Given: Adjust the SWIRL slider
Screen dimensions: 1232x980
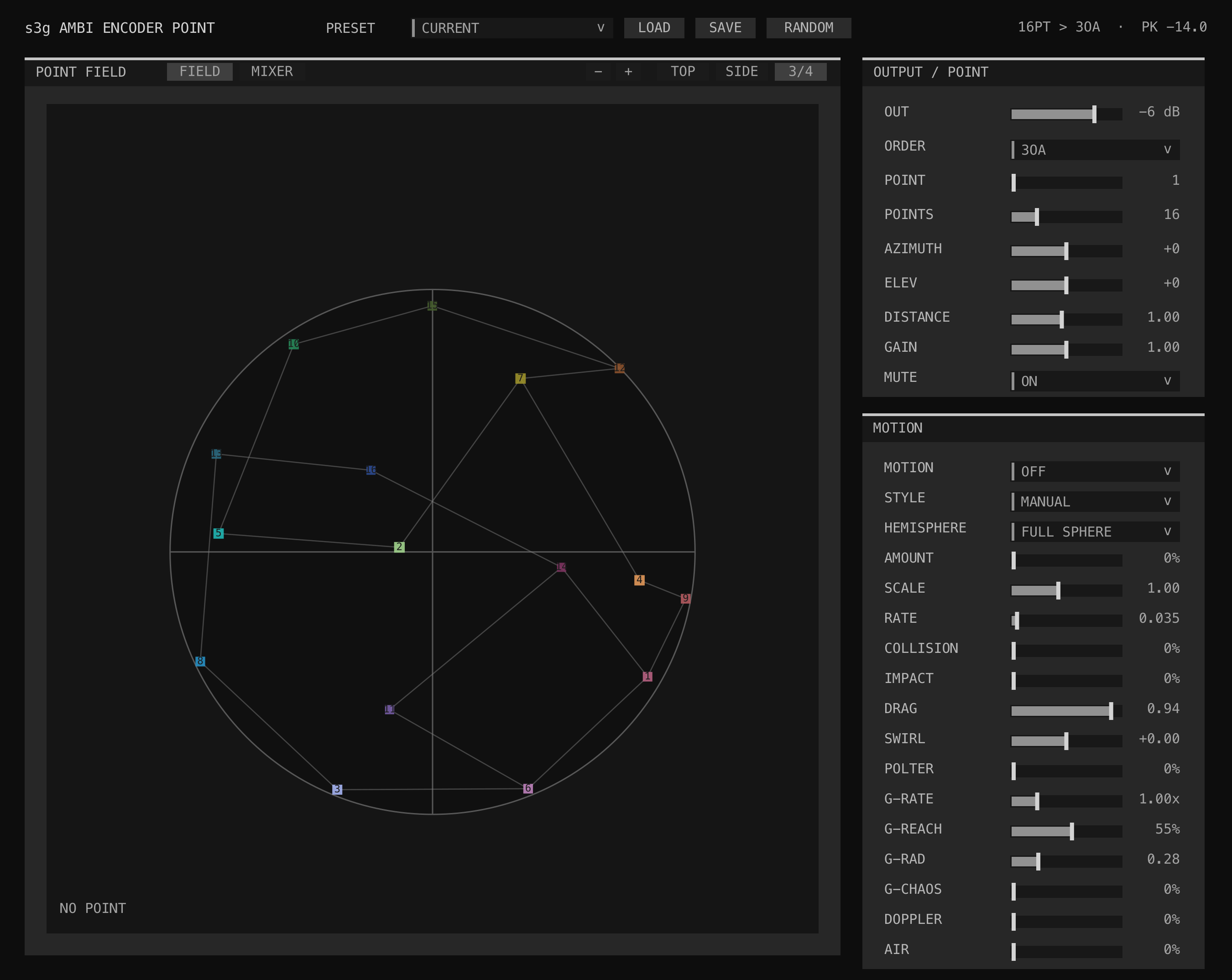Looking at the screenshot, I should tap(1066, 741).
